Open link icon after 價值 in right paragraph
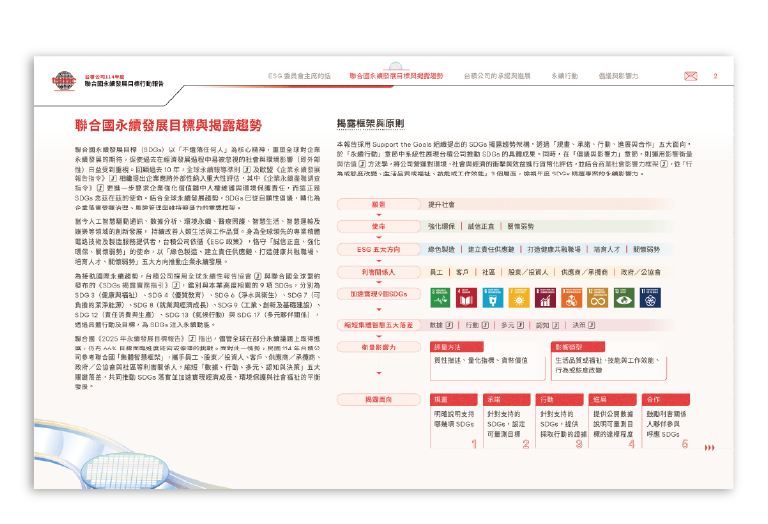 [362, 164]
